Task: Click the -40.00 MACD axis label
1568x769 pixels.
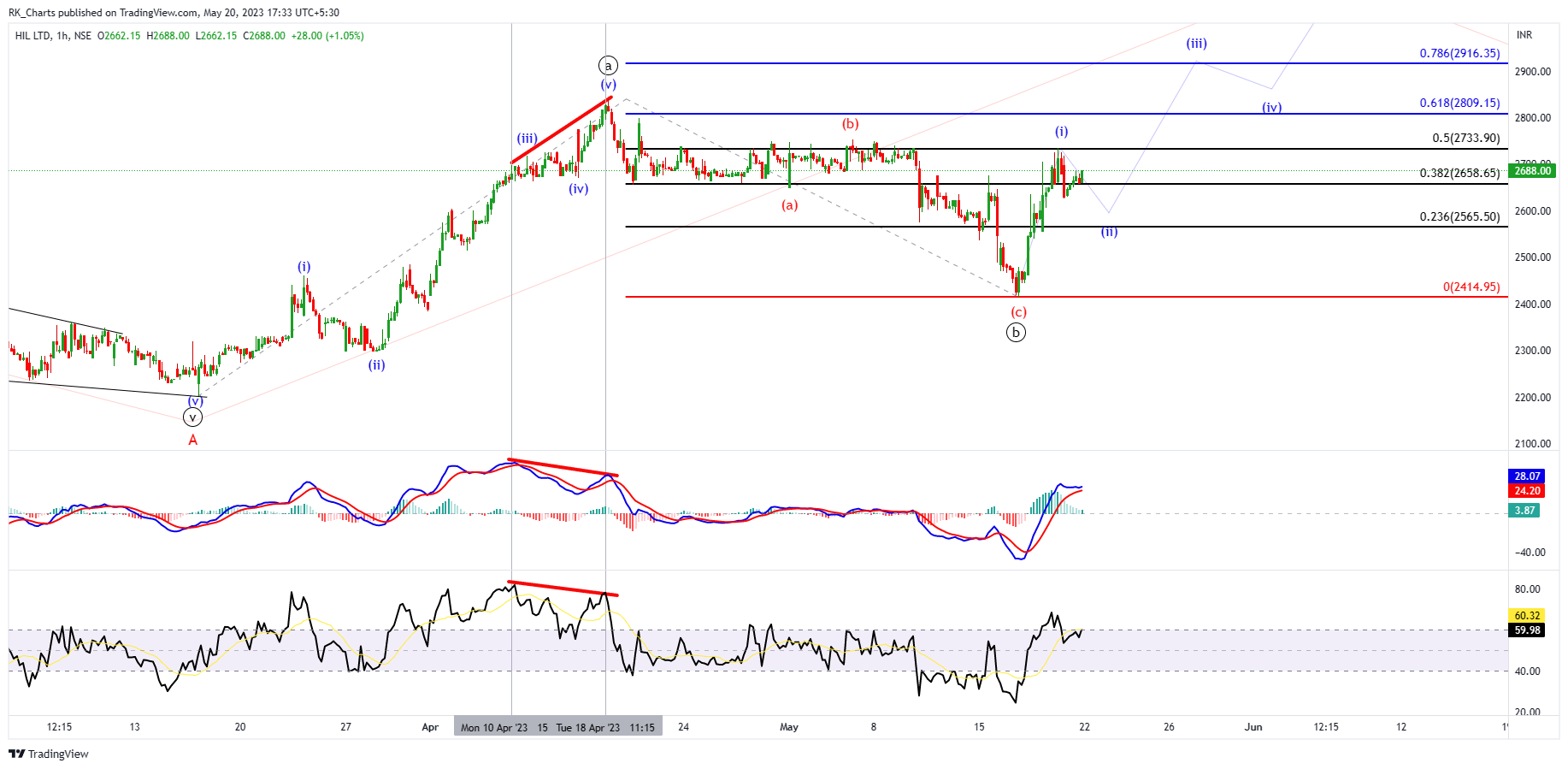Action: (x=1530, y=553)
